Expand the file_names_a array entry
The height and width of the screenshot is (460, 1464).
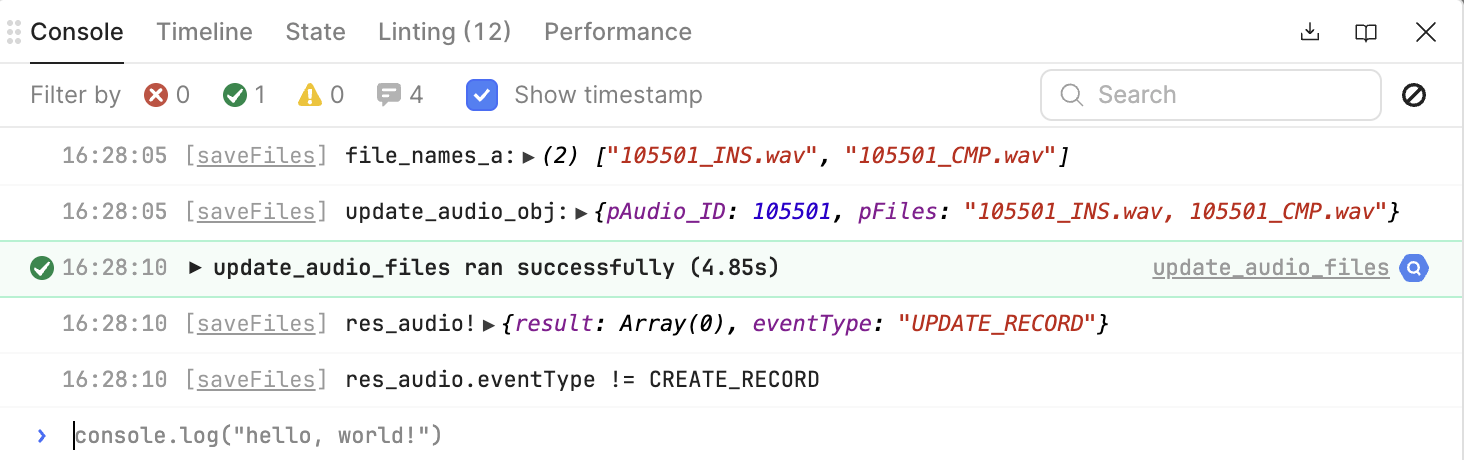click(x=529, y=156)
